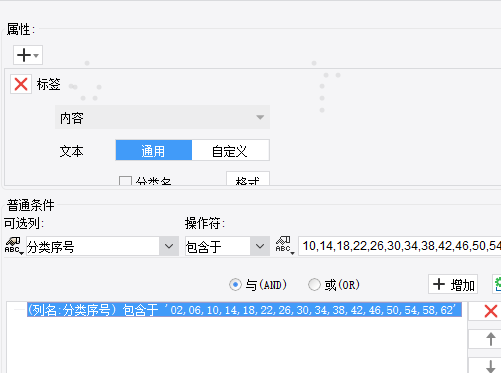Viewport: 501px width, 373px height.
Task: Click the 格式 button
Action: click(248, 179)
